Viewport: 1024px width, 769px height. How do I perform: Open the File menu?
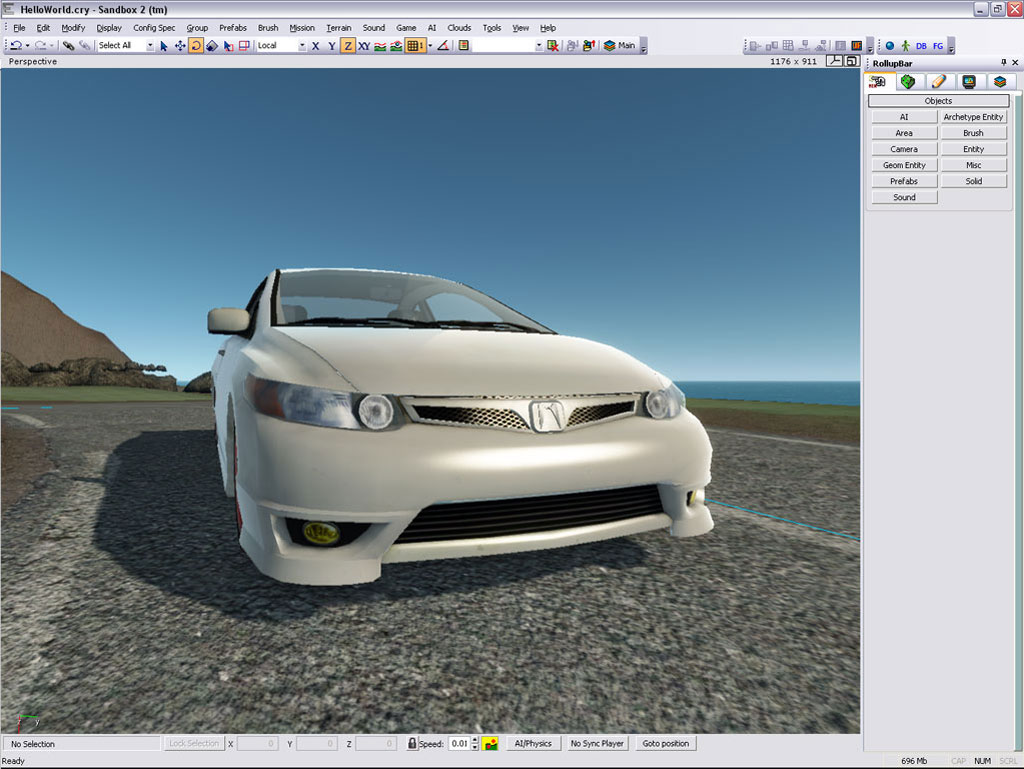pyautogui.click(x=19, y=28)
